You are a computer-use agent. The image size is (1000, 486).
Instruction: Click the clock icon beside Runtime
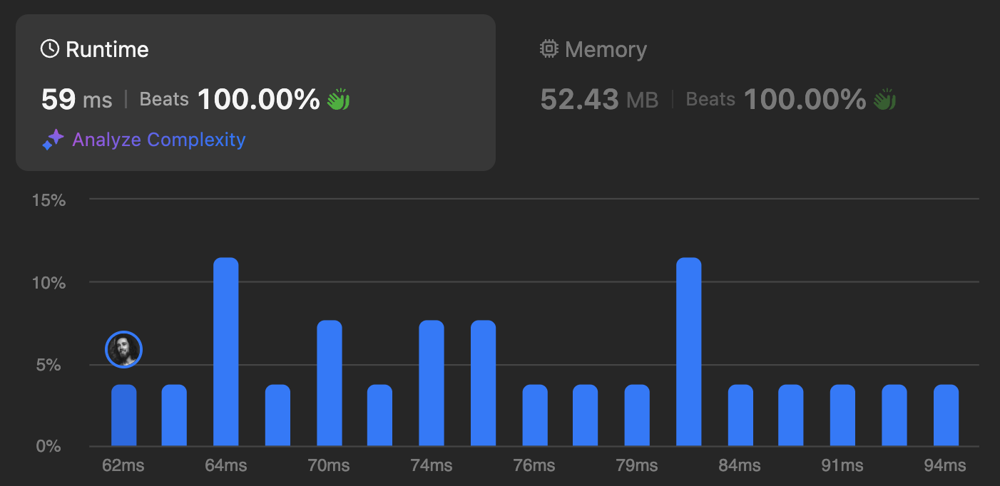[50, 49]
